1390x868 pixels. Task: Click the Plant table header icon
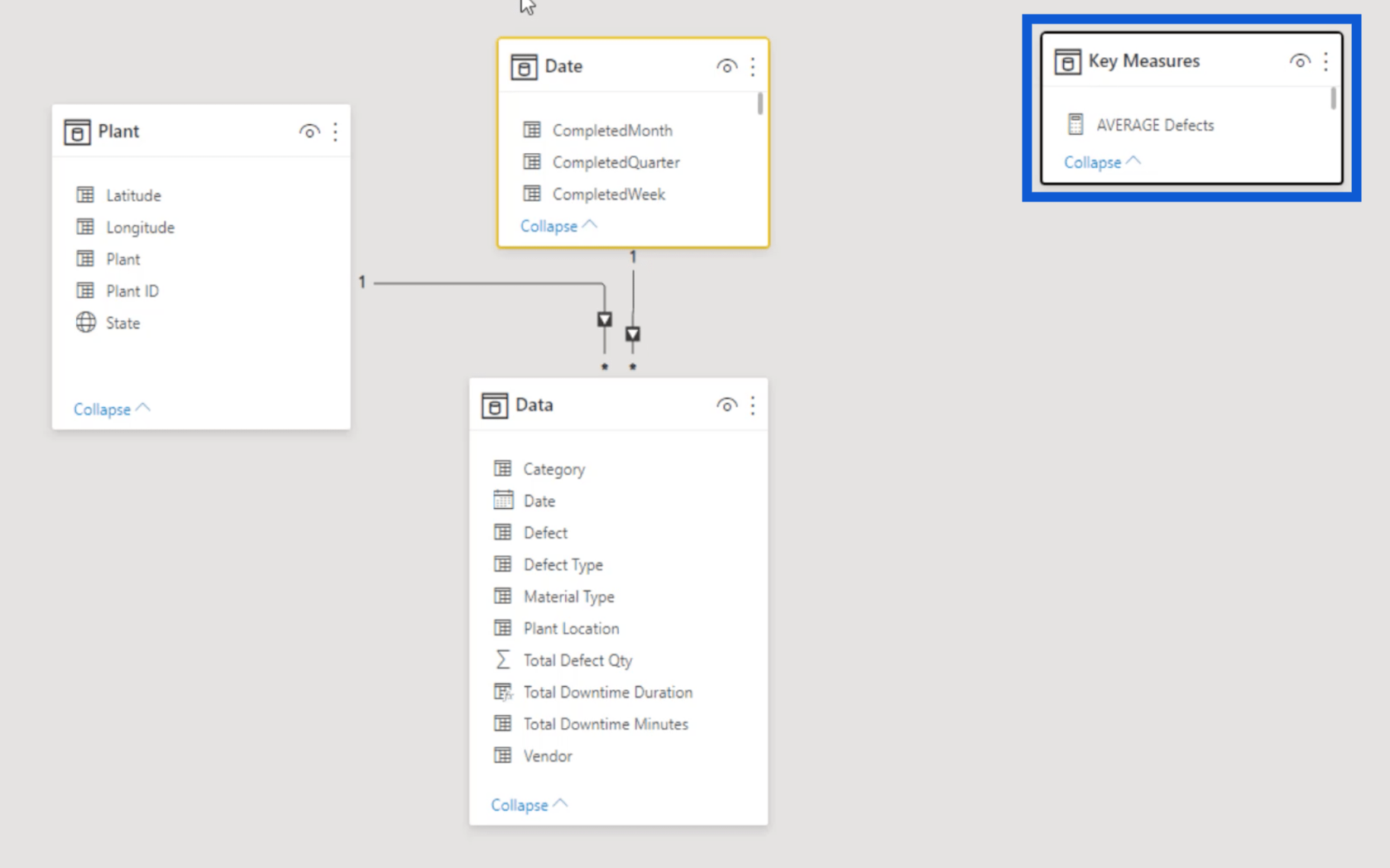(77, 132)
